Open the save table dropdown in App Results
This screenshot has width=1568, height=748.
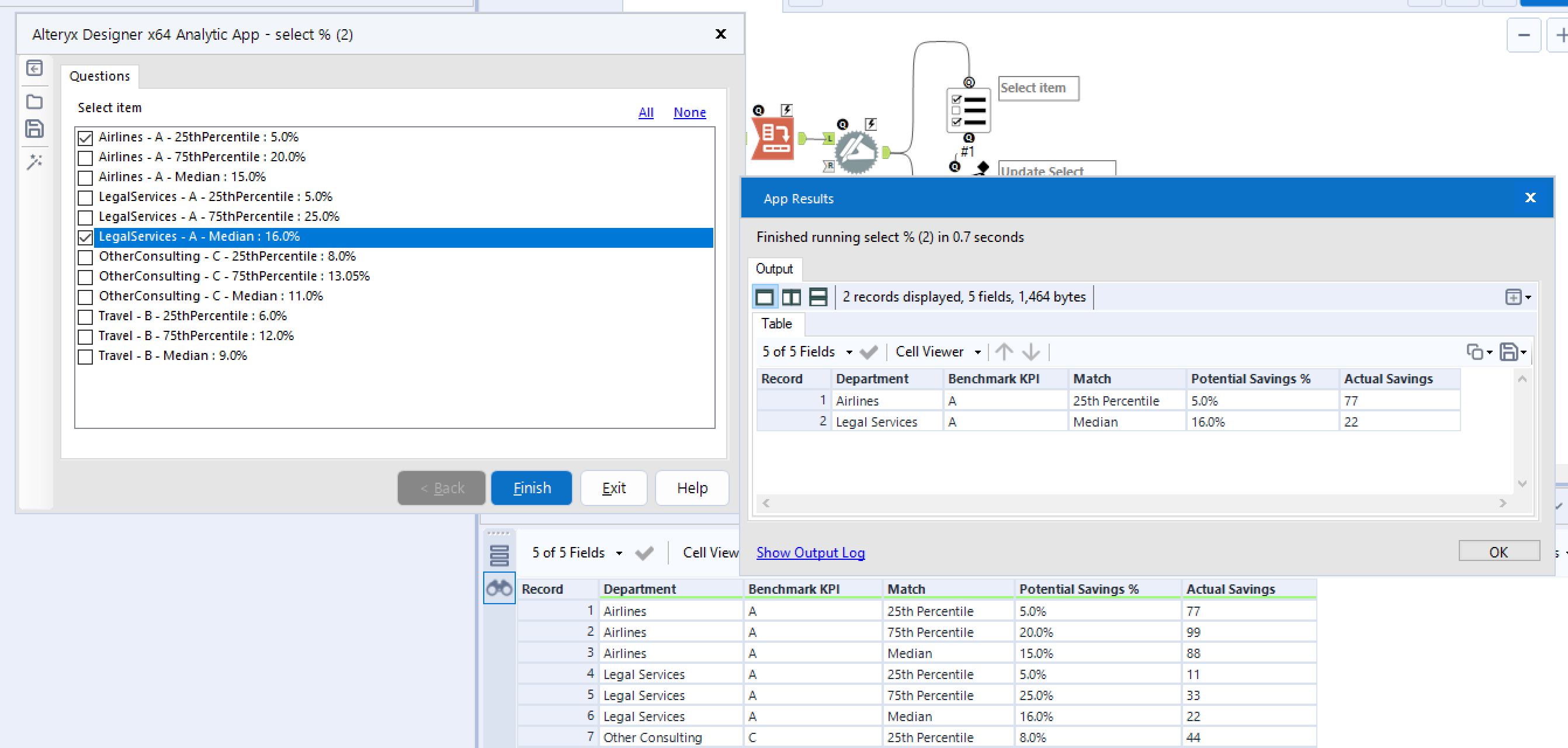[x=1513, y=352]
